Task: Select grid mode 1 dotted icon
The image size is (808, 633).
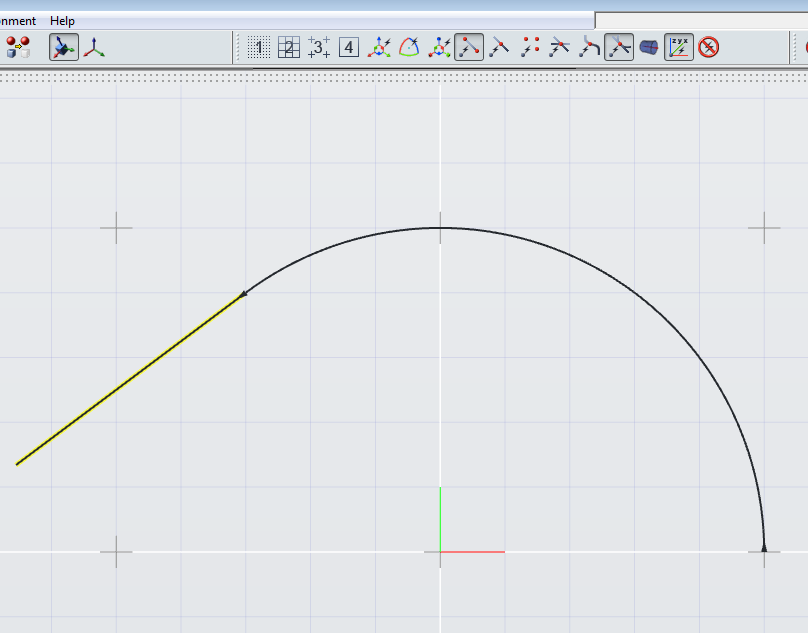Action: pyautogui.click(x=259, y=47)
